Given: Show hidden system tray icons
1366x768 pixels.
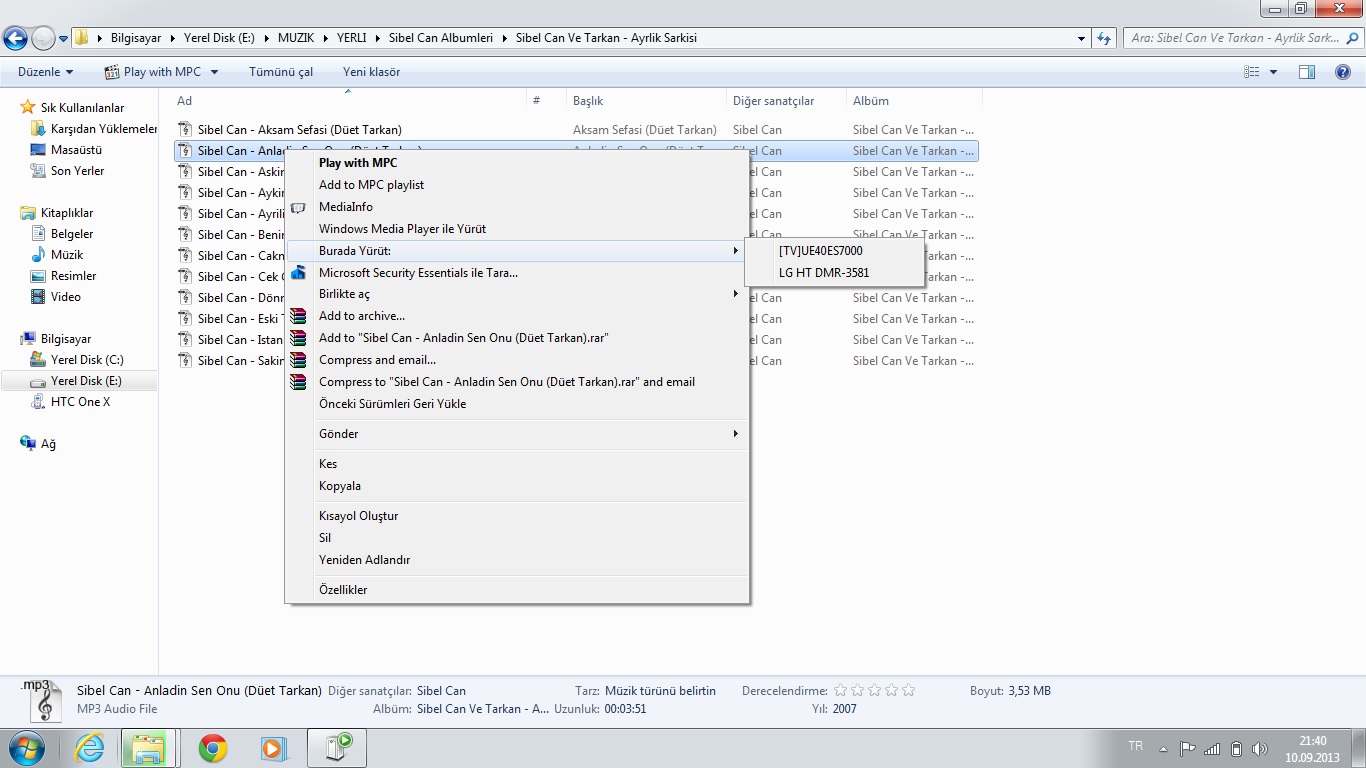Looking at the screenshot, I should coord(1163,748).
